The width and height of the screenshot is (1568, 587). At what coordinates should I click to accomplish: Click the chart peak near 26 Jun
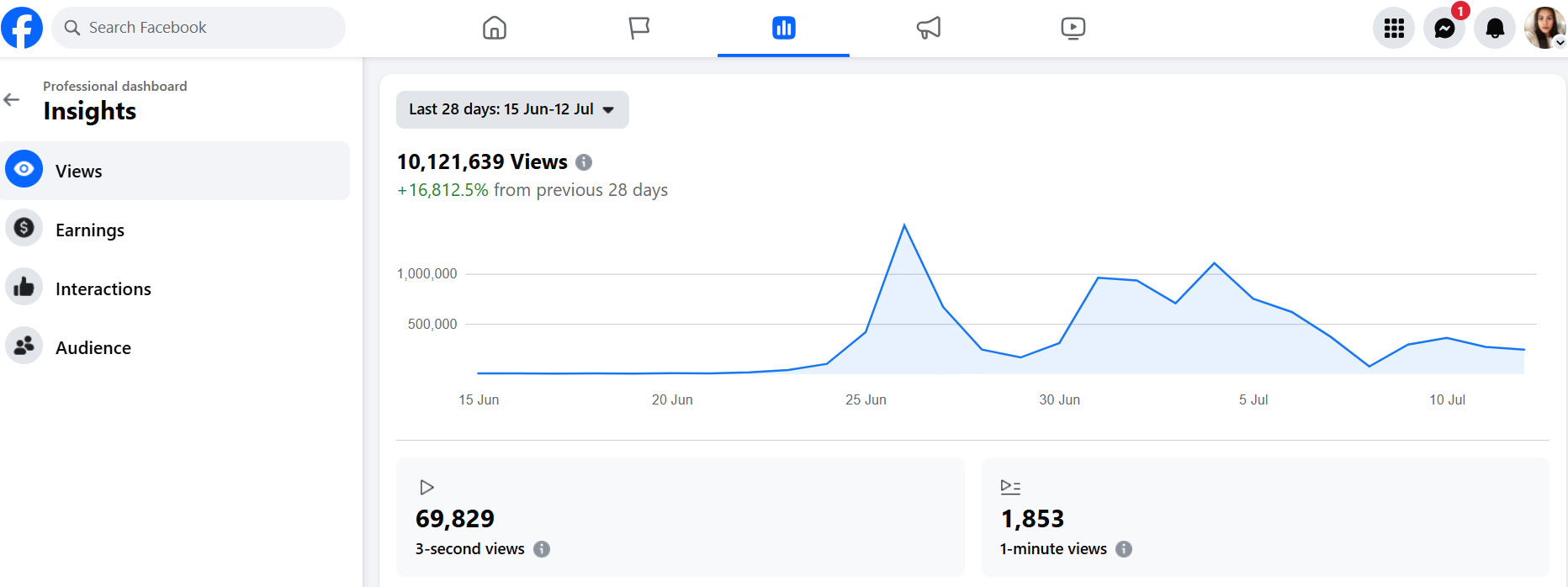tap(904, 225)
